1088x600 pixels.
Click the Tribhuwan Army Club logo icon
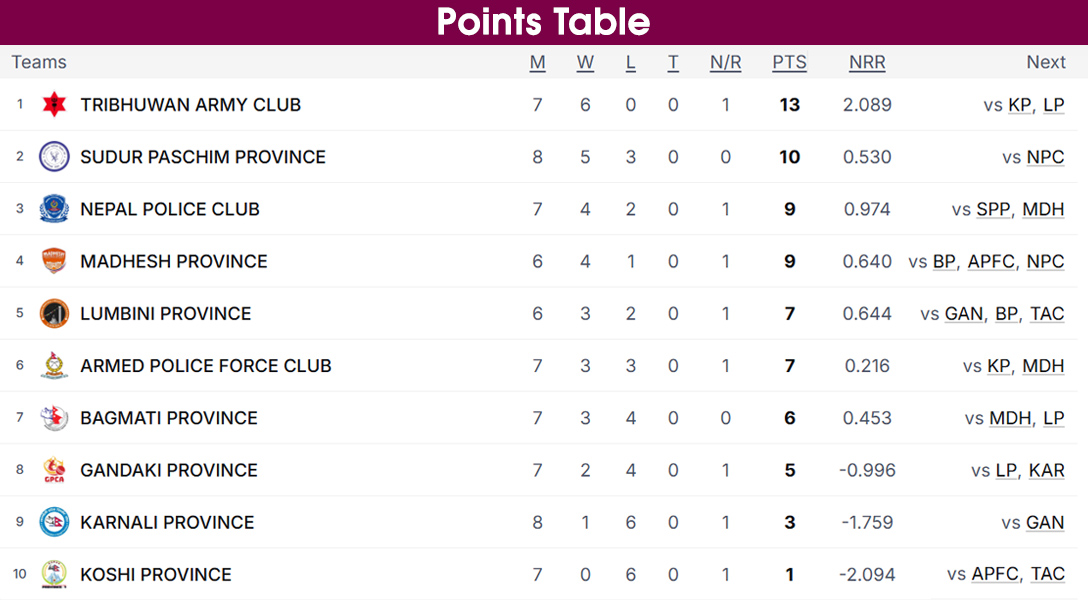pyautogui.click(x=54, y=104)
